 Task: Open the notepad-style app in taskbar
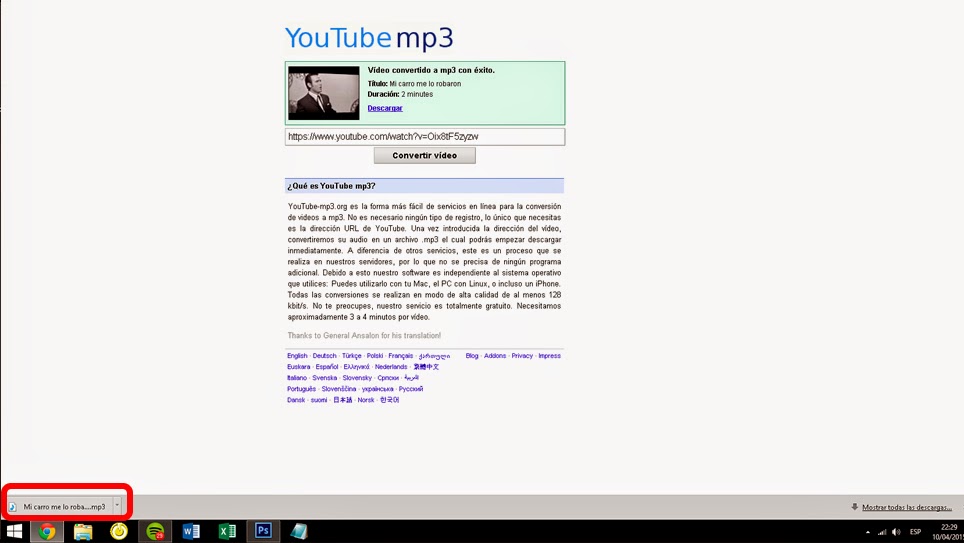click(x=299, y=531)
